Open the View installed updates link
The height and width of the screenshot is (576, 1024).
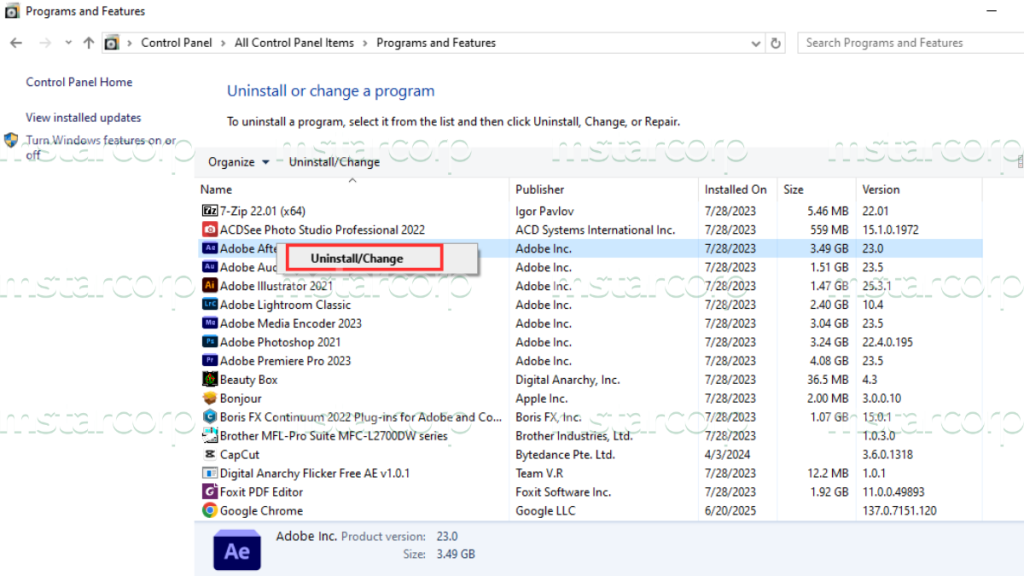click(x=83, y=117)
